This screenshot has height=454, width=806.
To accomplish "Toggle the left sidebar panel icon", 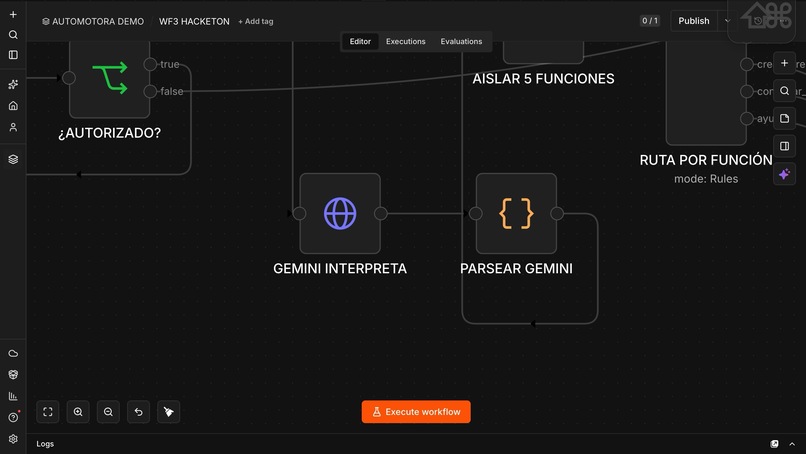I will coord(13,55).
